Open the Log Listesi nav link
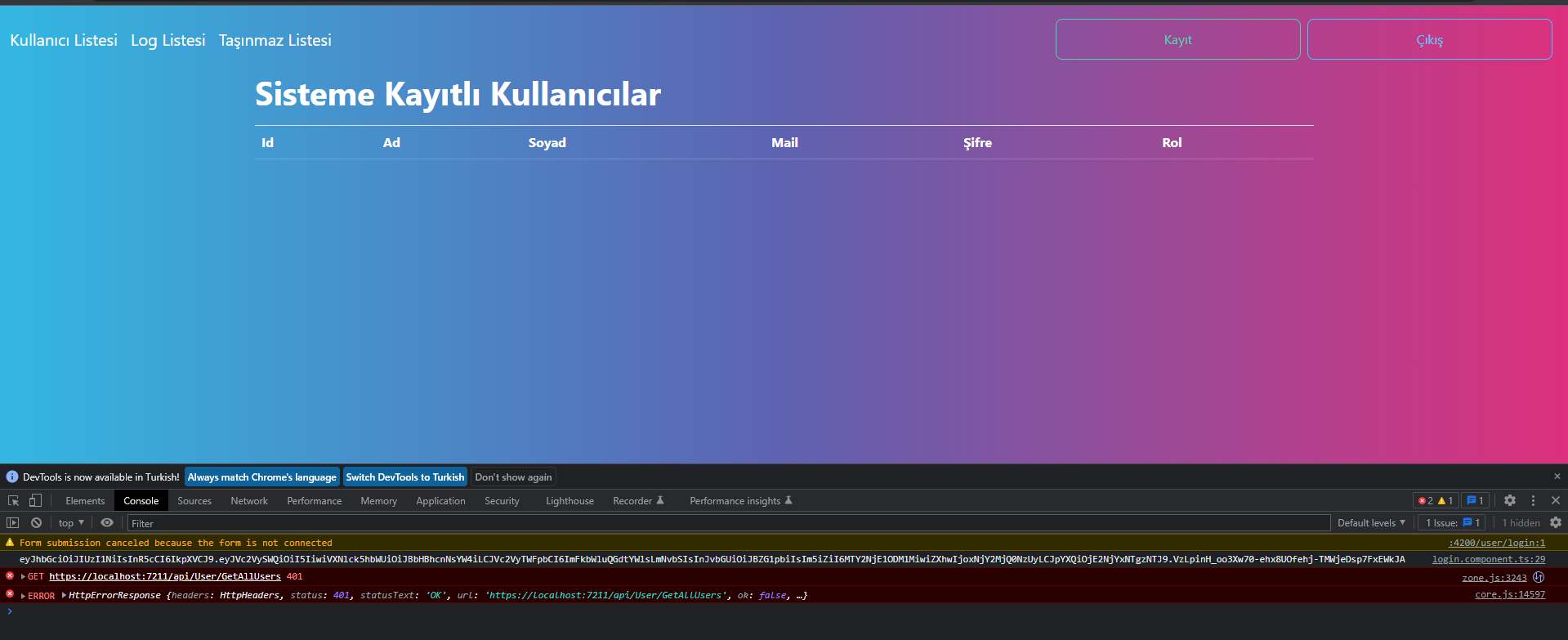 coord(168,40)
